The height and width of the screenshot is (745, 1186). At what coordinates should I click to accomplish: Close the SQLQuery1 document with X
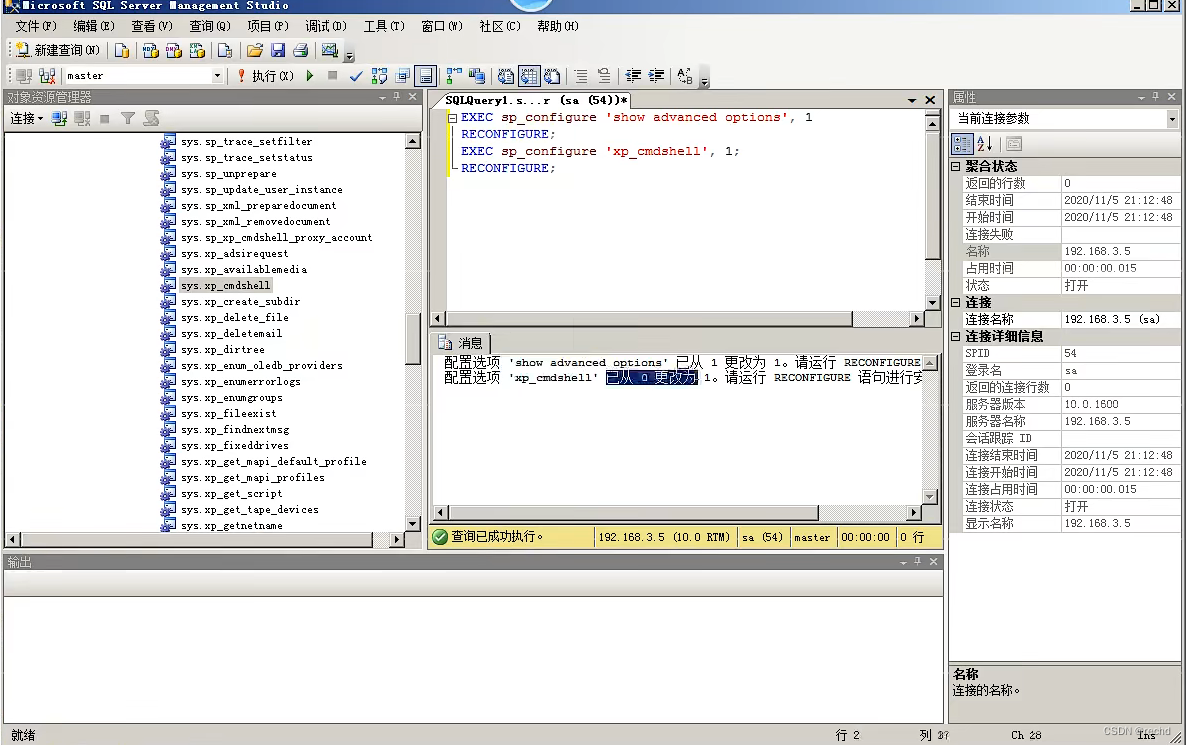930,100
